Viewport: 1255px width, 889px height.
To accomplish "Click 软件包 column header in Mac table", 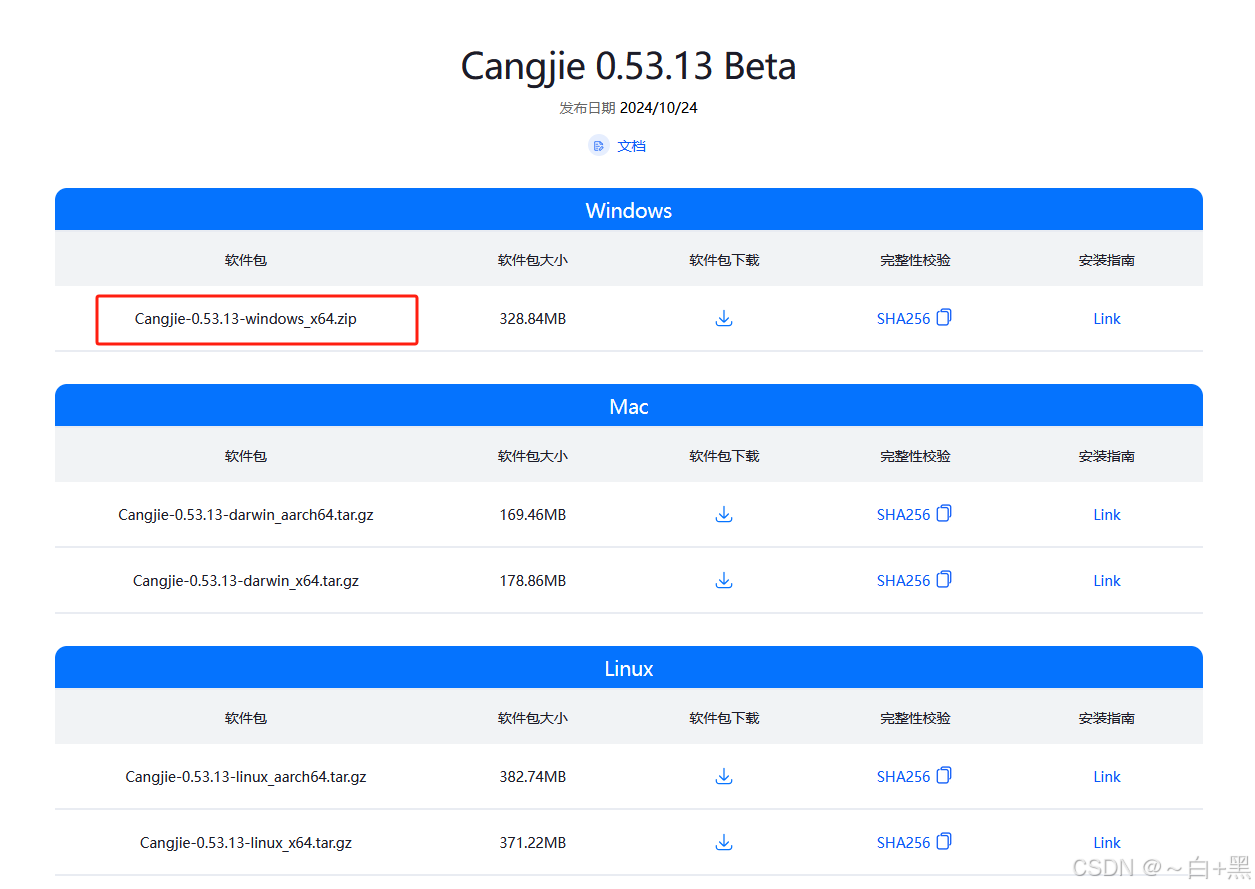I will tap(246, 456).
